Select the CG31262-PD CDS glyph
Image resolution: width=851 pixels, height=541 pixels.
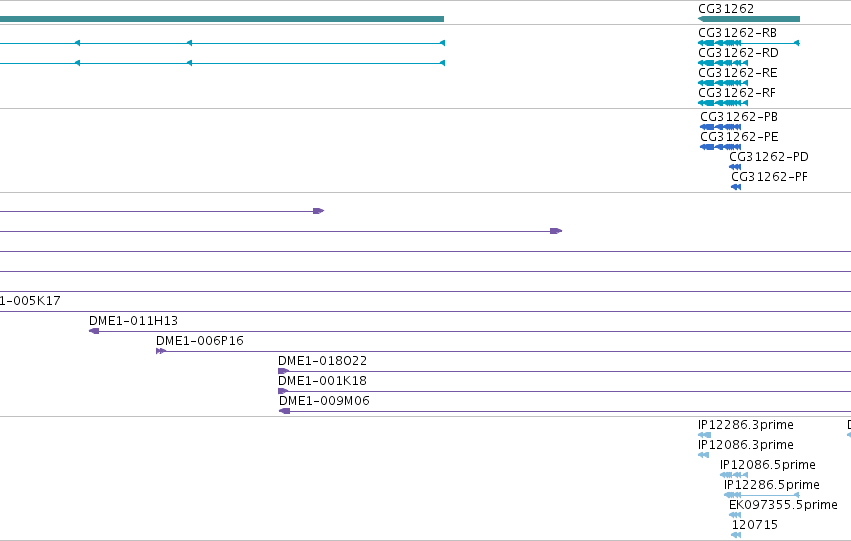[x=735, y=167]
